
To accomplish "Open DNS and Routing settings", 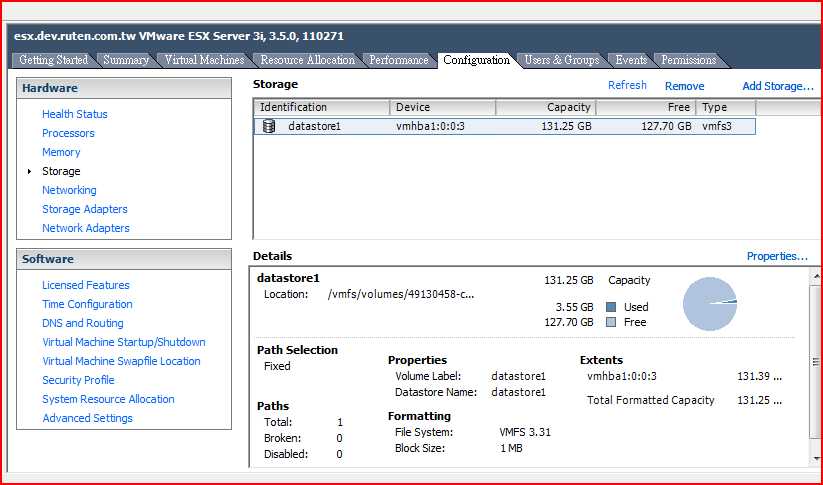I will click(x=83, y=323).
